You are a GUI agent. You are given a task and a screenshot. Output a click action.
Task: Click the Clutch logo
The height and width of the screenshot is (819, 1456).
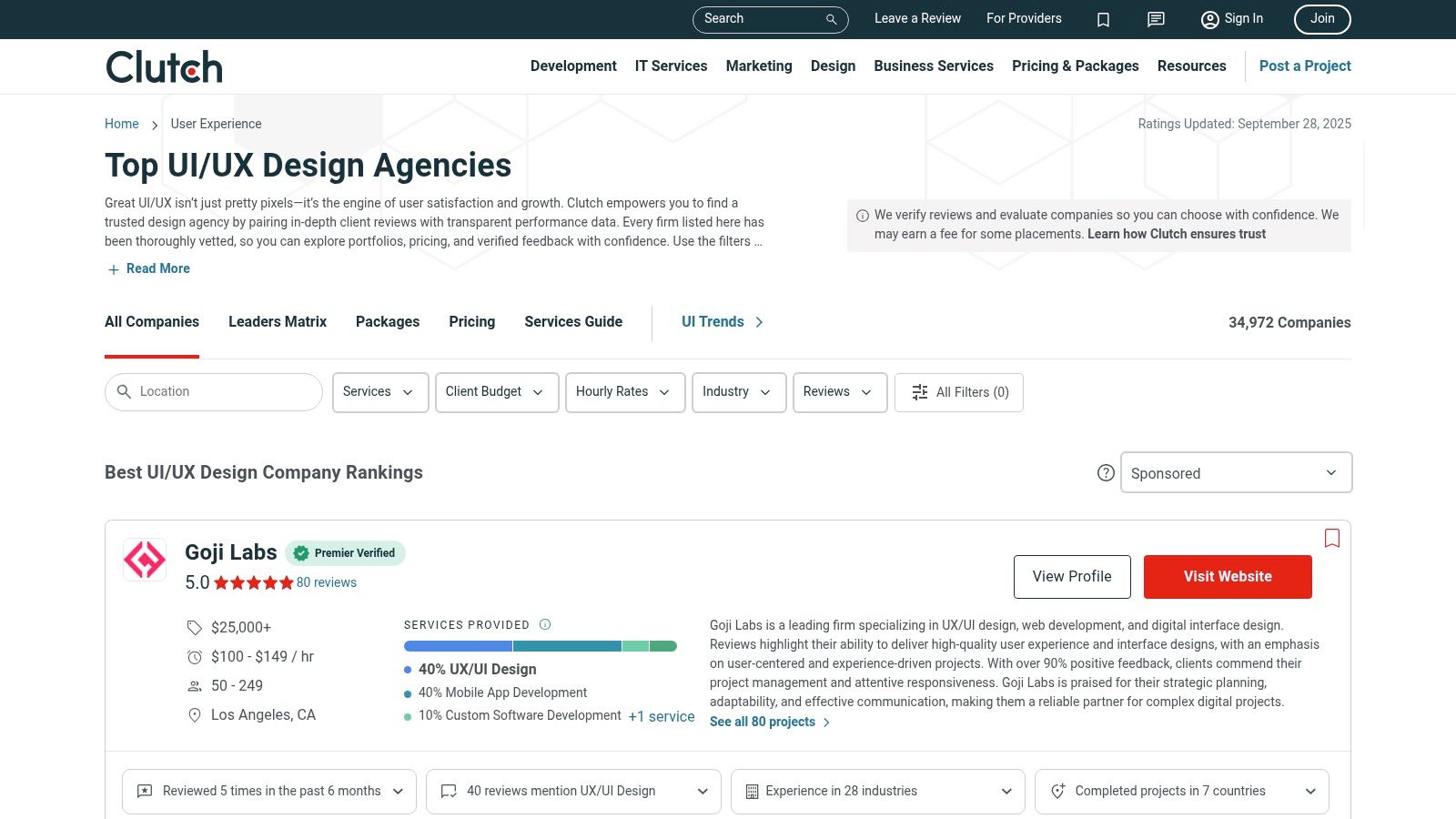click(x=164, y=66)
